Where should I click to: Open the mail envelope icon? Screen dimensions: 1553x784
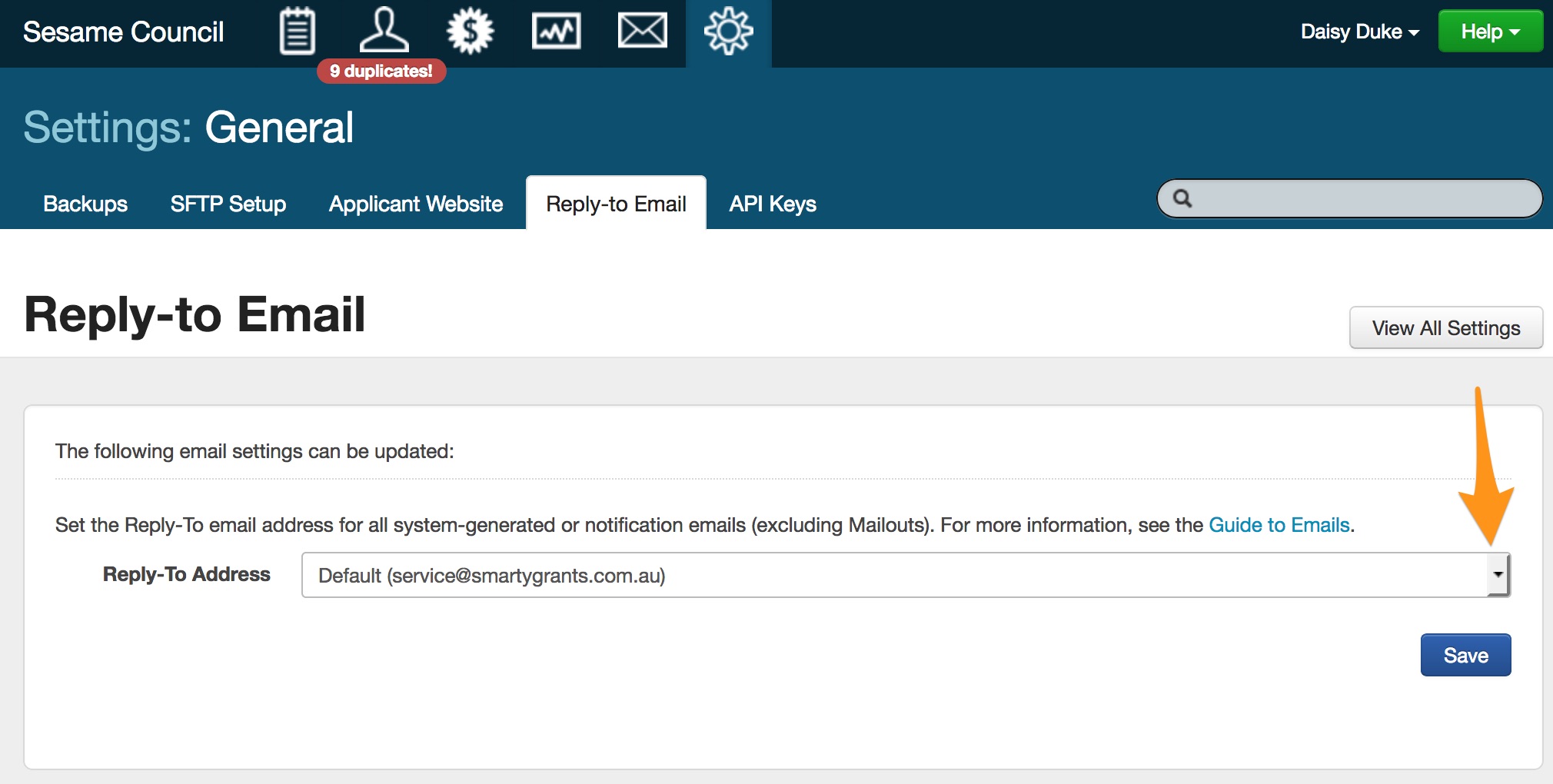tap(642, 32)
